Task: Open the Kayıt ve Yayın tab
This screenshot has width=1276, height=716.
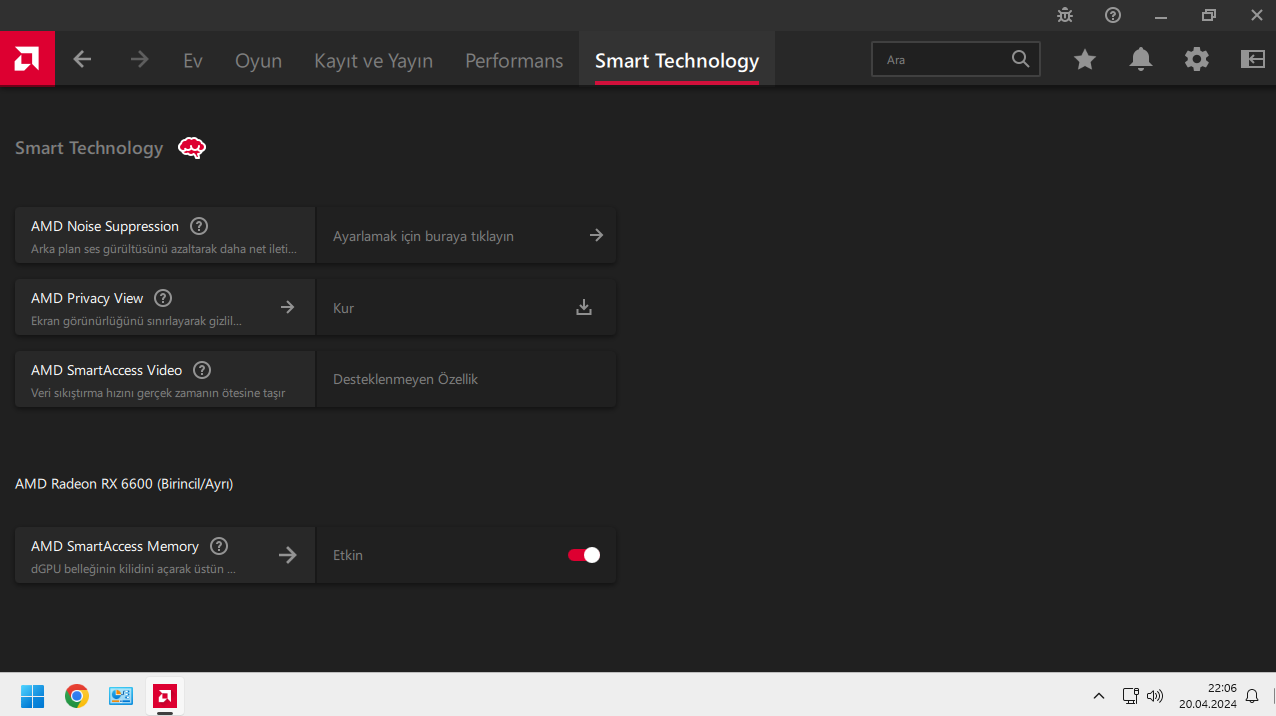Action: (x=373, y=60)
